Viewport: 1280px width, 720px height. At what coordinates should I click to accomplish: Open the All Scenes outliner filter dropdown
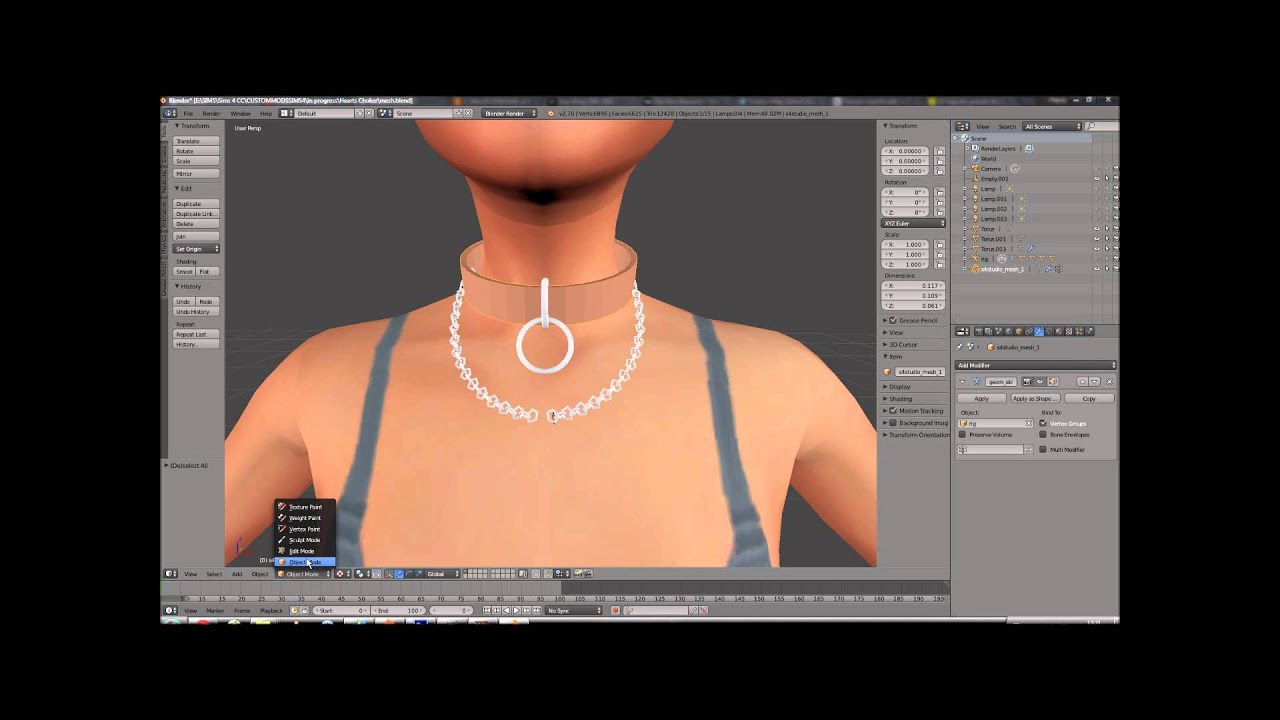[x=1052, y=126]
